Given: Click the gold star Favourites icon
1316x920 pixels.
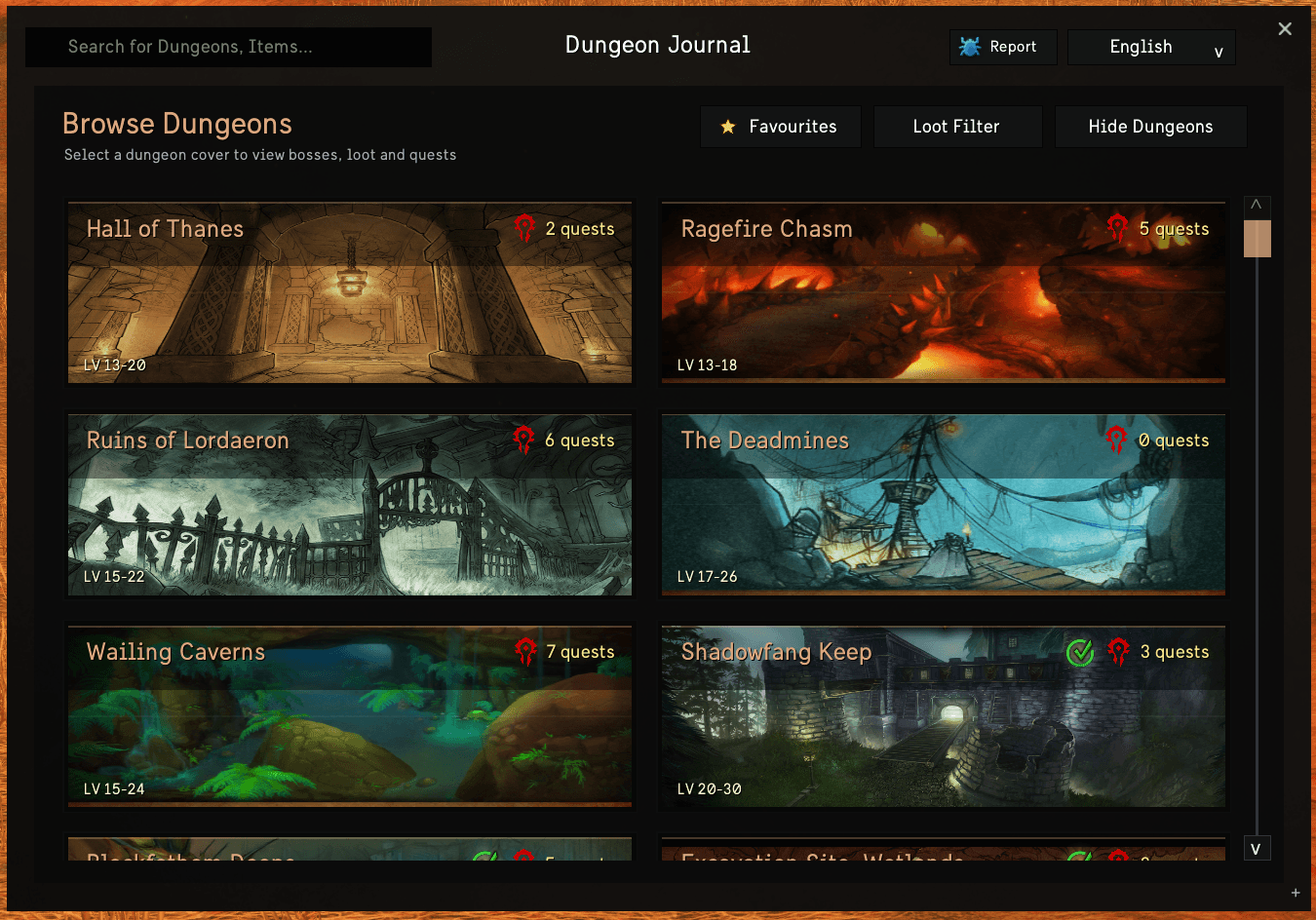Looking at the screenshot, I should (x=728, y=127).
